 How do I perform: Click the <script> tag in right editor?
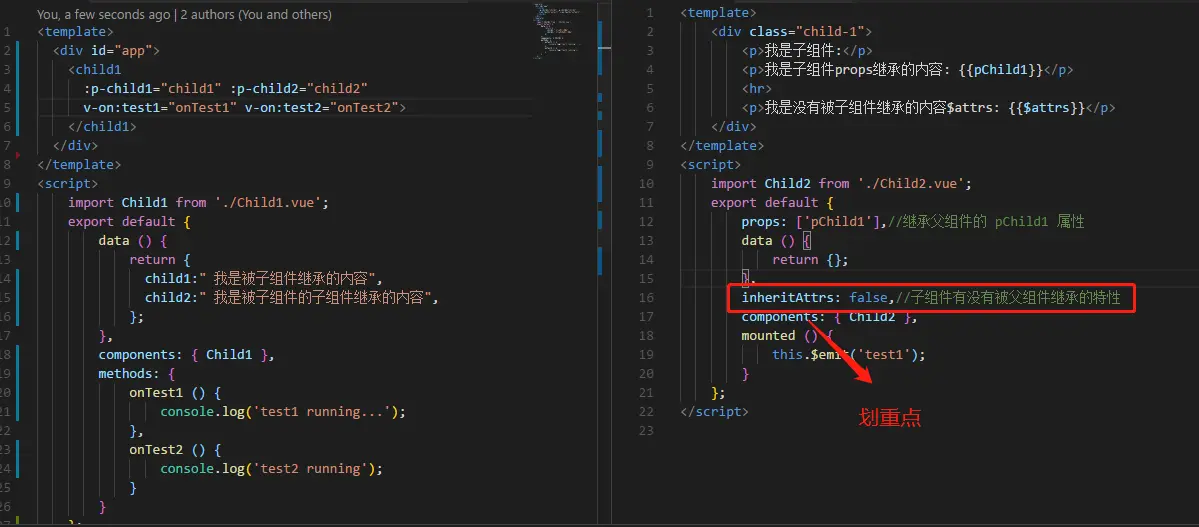pyautogui.click(x=711, y=164)
